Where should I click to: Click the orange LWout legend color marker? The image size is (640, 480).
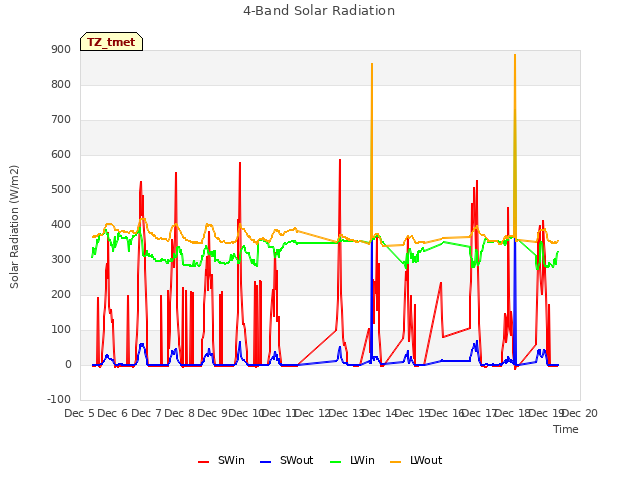pos(396,462)
